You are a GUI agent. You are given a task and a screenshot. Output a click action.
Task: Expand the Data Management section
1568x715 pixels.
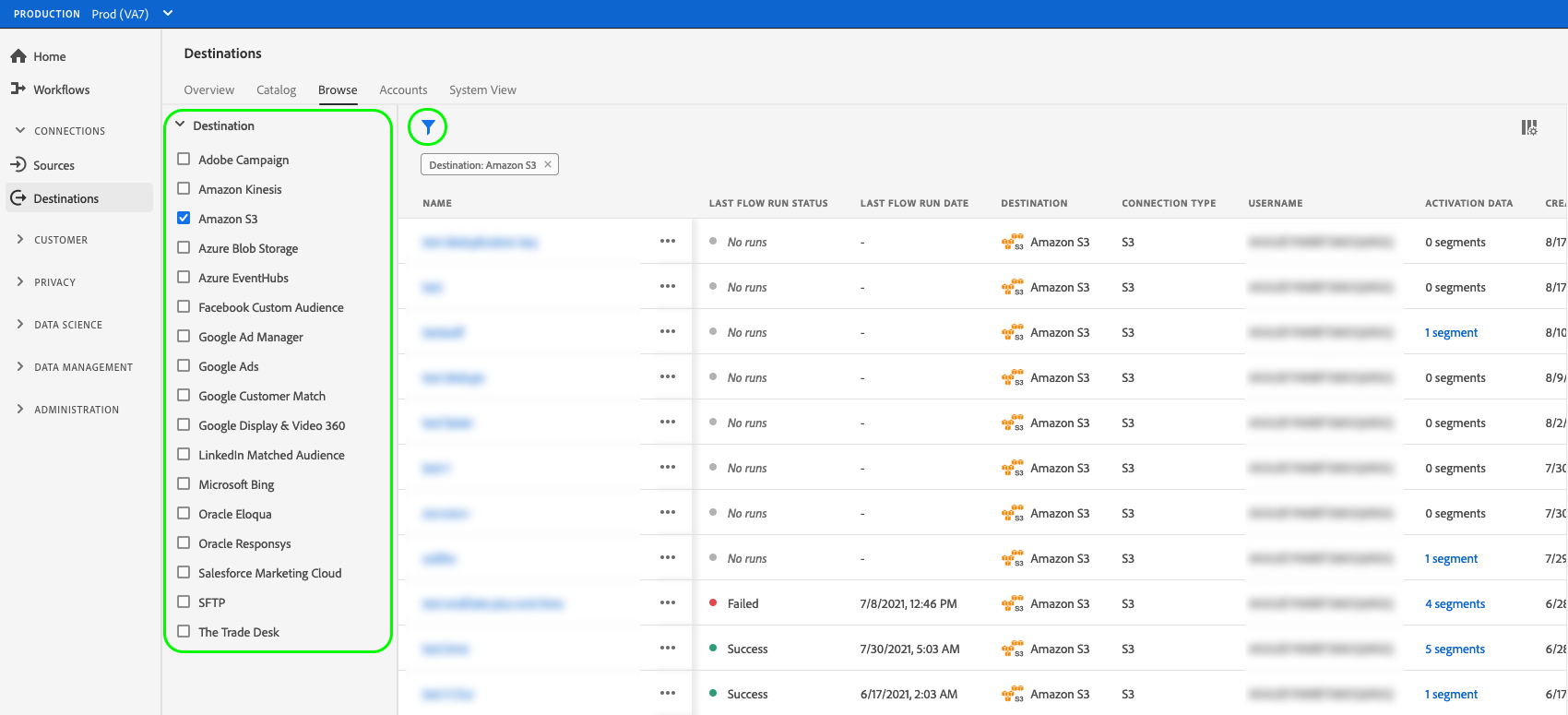click(20, 366)
